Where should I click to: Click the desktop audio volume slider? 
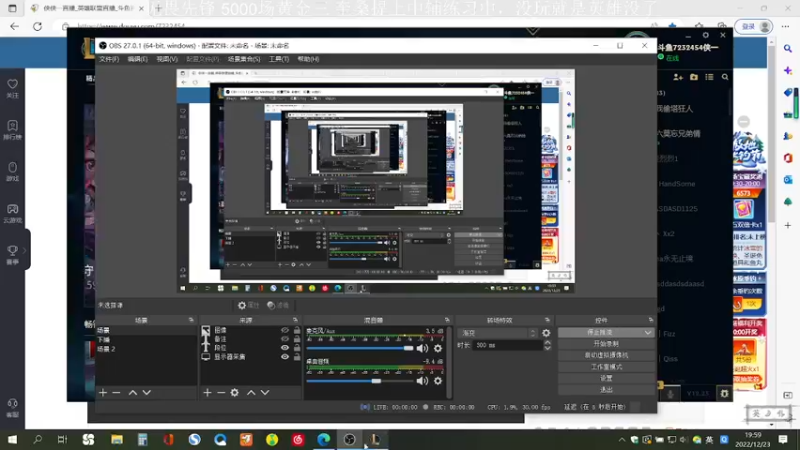(x=360, y=381)
